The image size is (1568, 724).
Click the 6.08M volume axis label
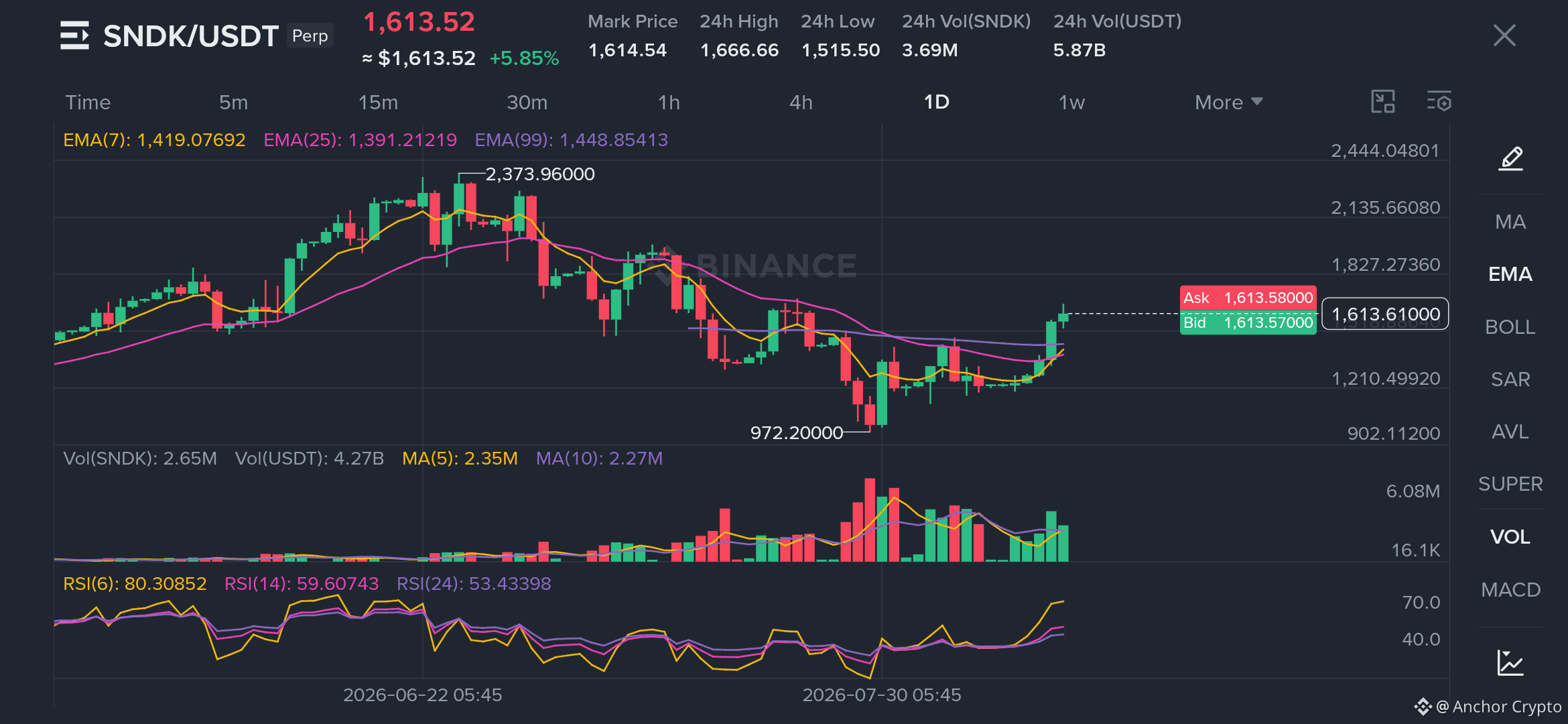[x=1413, y=491]
